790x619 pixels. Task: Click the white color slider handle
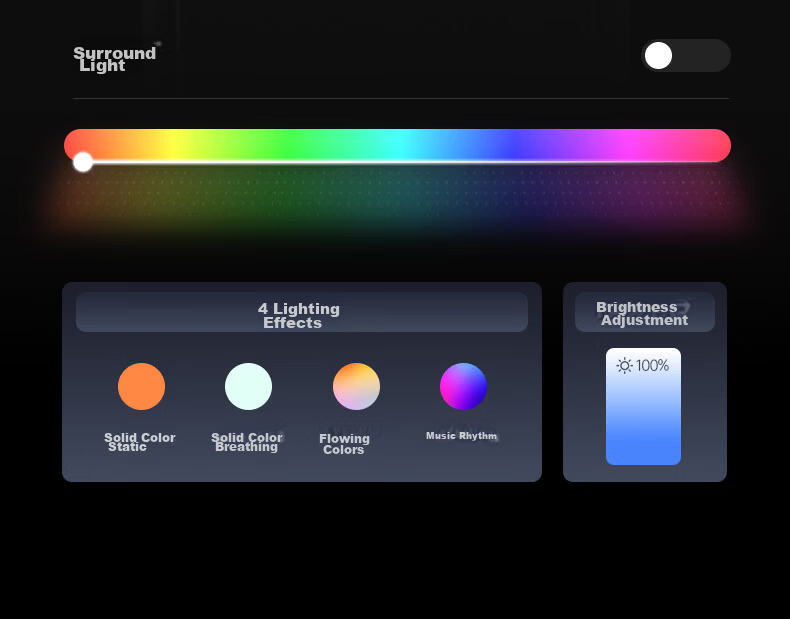(x=83, y=162)
